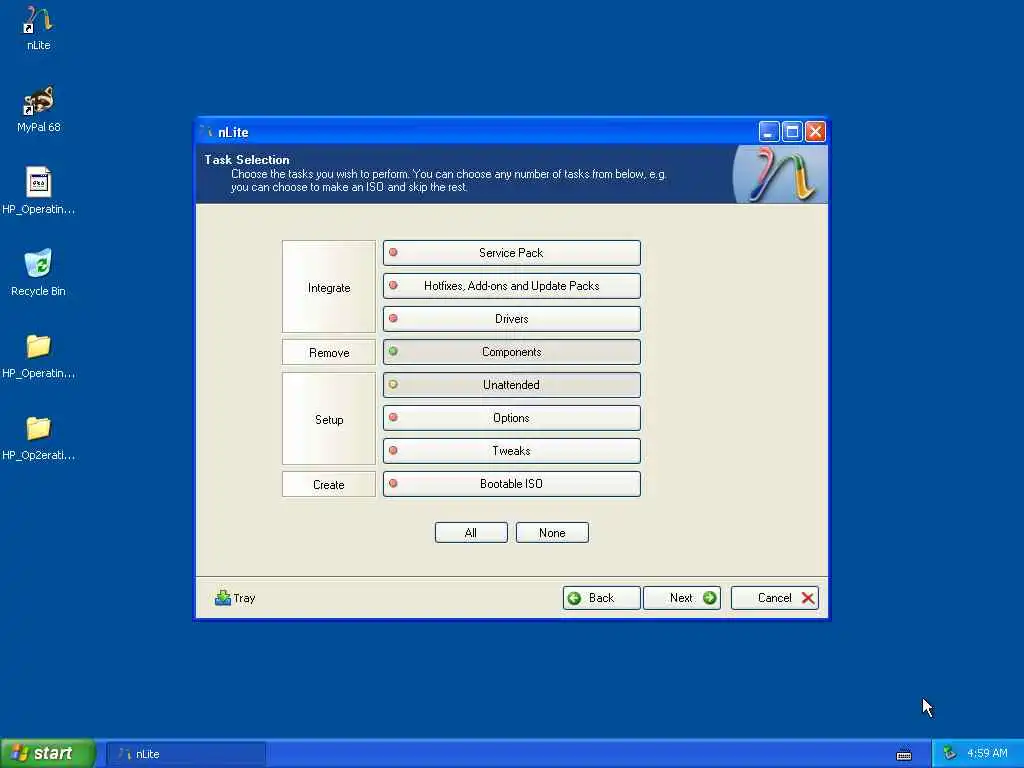Click the Create group button
1024x768 pixels.
tap(329, 485)
